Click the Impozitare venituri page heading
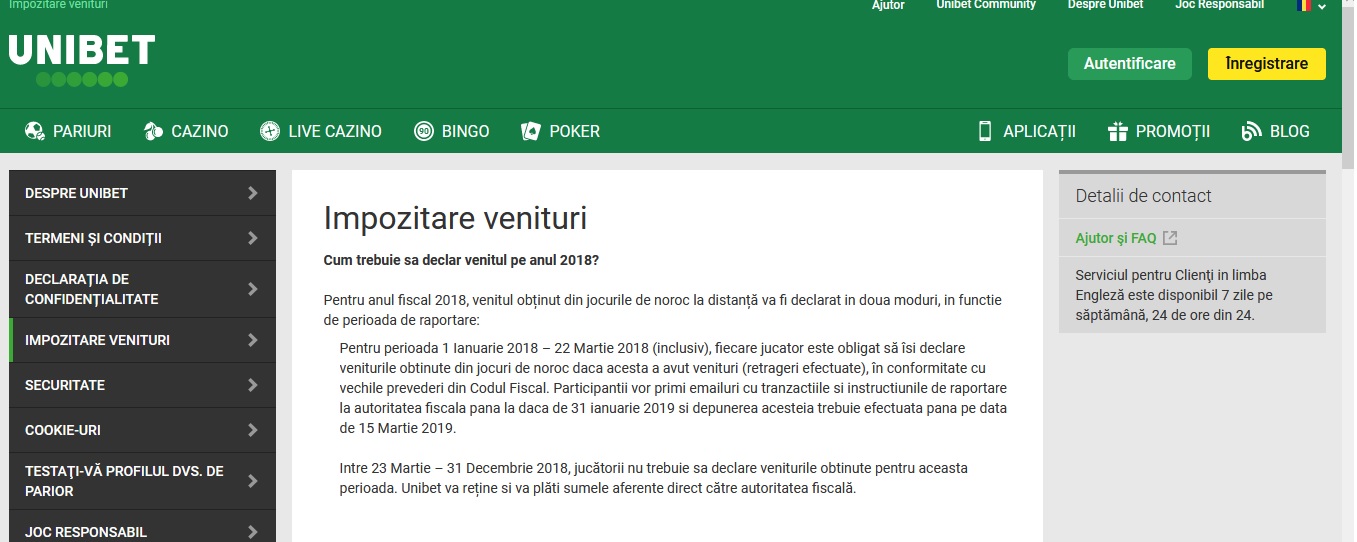The width and height of the screenshot is (1357, 542). click(455, 219)
